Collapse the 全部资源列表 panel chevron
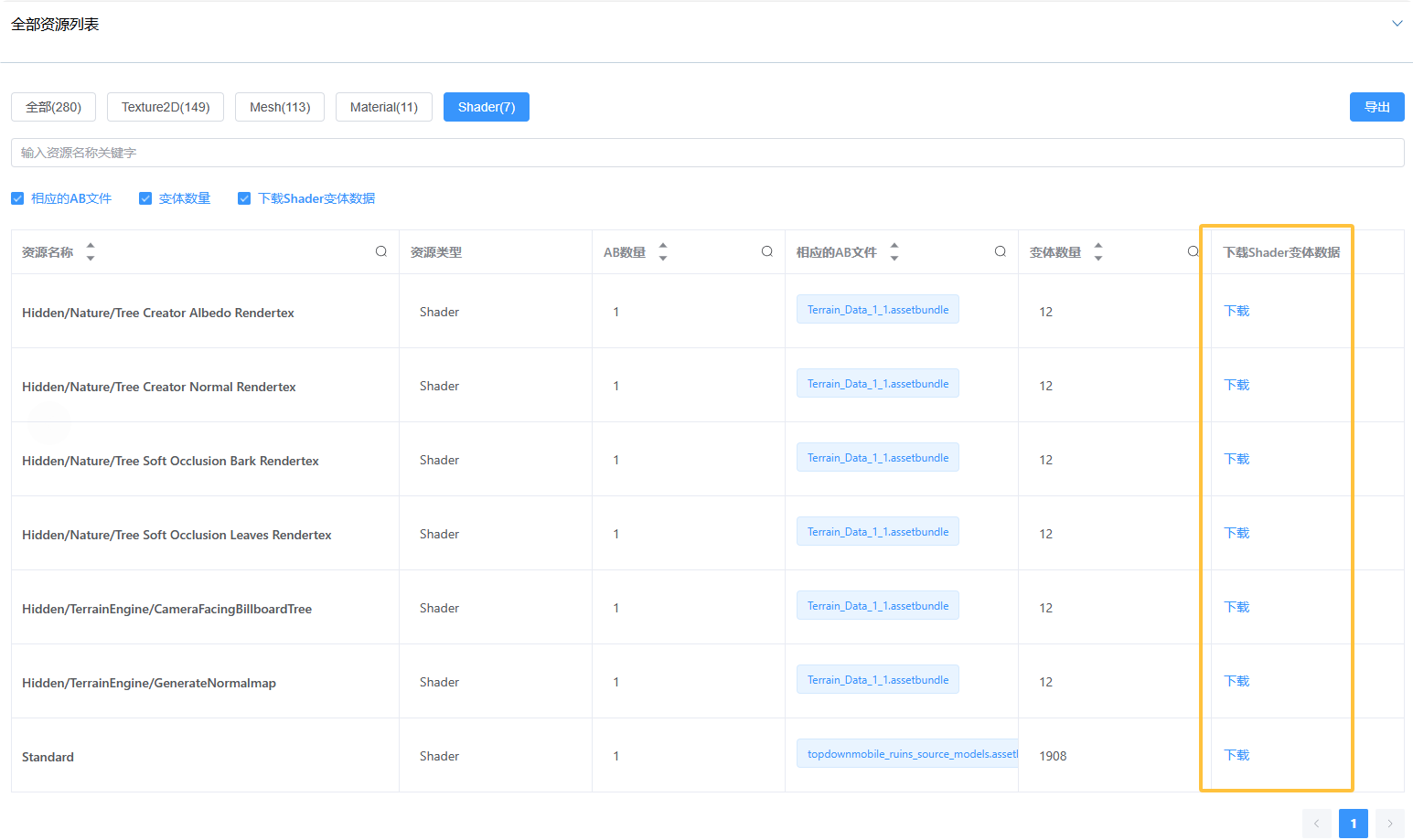Image resolution: width=1413 pixels, height=840 pixels. coord(1397,24)
